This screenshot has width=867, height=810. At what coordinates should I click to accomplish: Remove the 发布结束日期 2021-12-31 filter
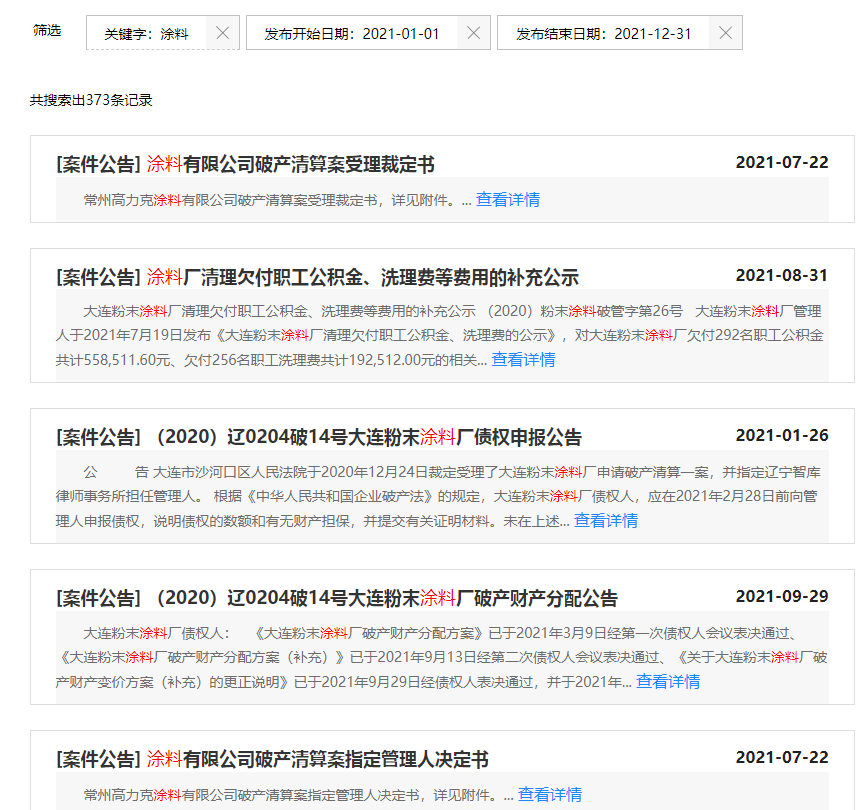(725, 33)
